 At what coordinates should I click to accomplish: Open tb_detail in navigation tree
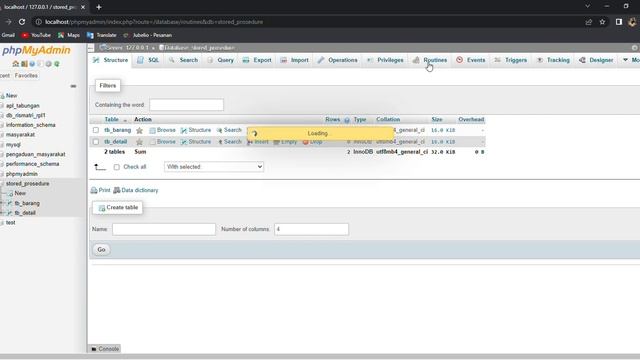(25, 213)
